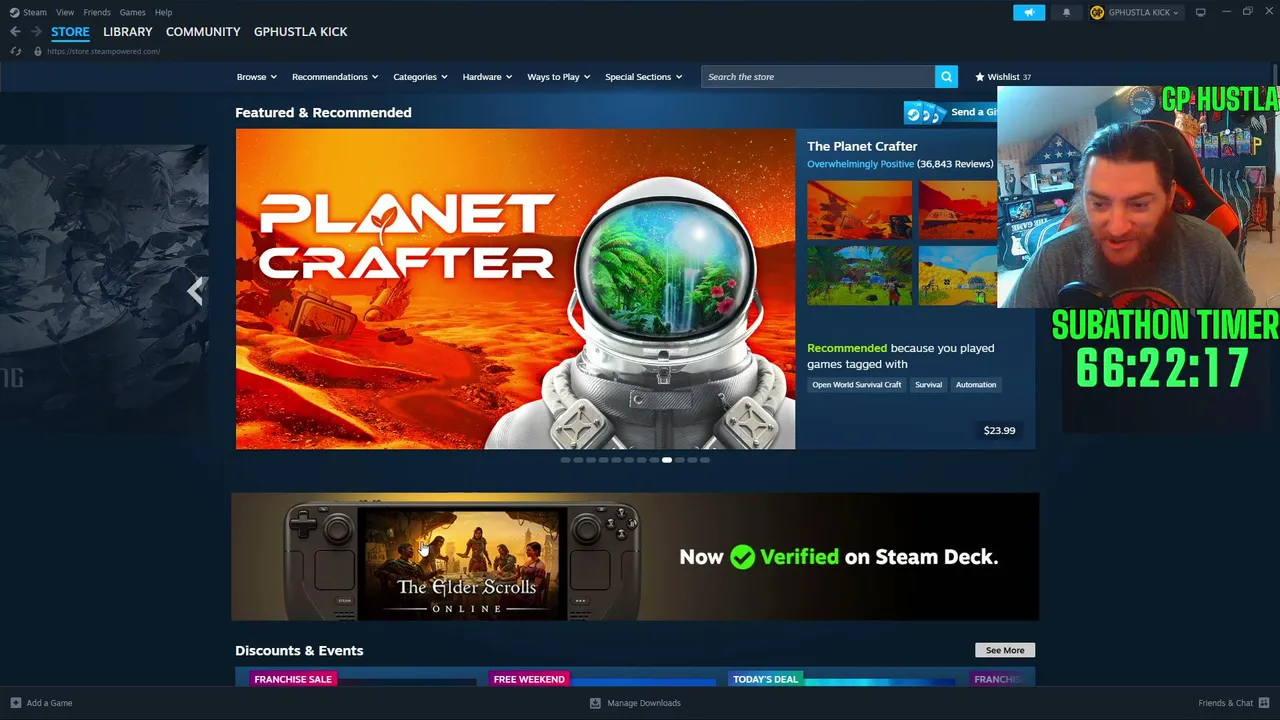Open the Special Sections dropdown
1280x720 pixels.
click(644, 77)
